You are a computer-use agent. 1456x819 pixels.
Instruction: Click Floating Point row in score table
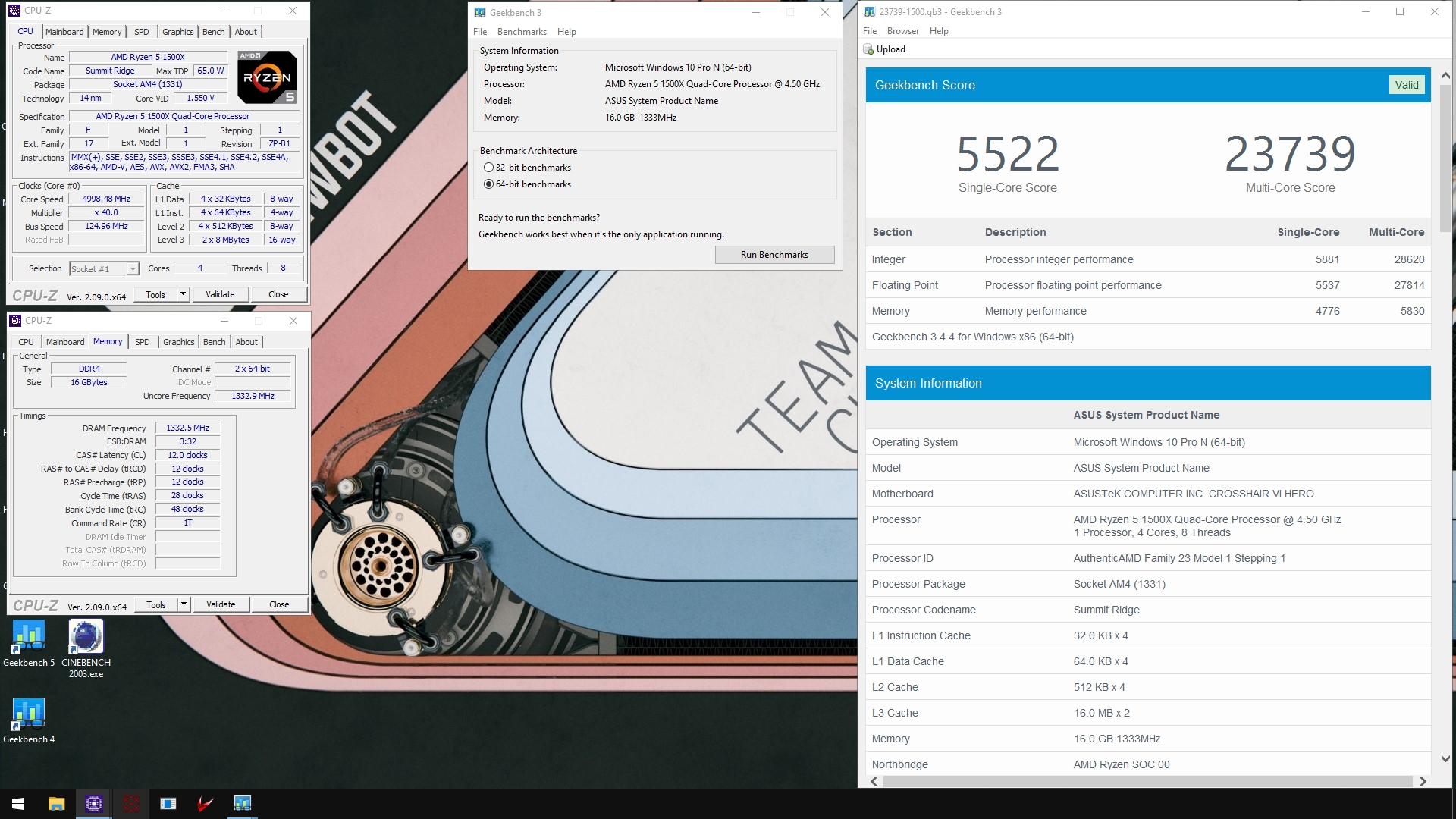[1148, 285]
